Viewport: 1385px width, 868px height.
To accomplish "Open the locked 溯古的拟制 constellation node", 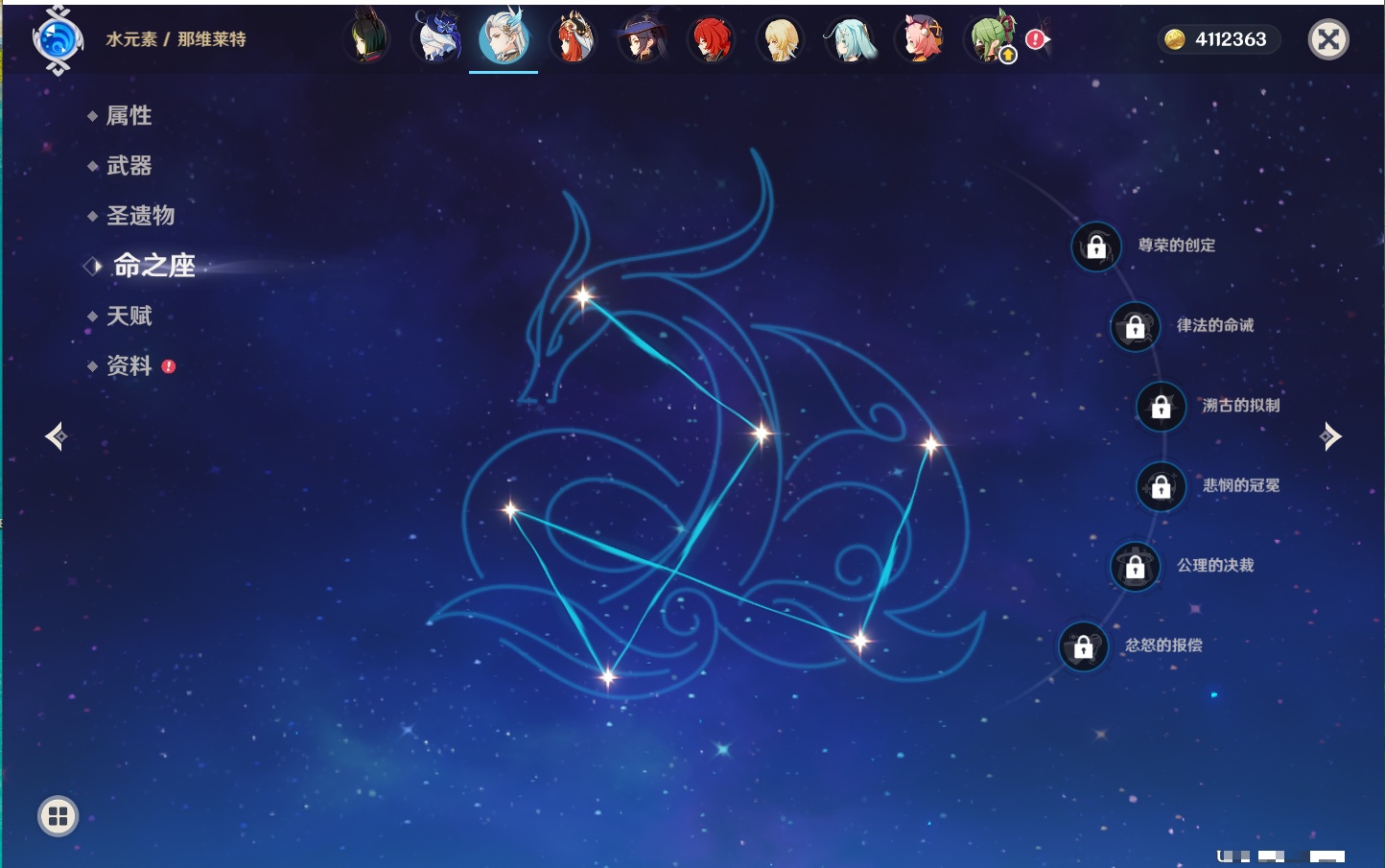I will (x=1162, y=407).
